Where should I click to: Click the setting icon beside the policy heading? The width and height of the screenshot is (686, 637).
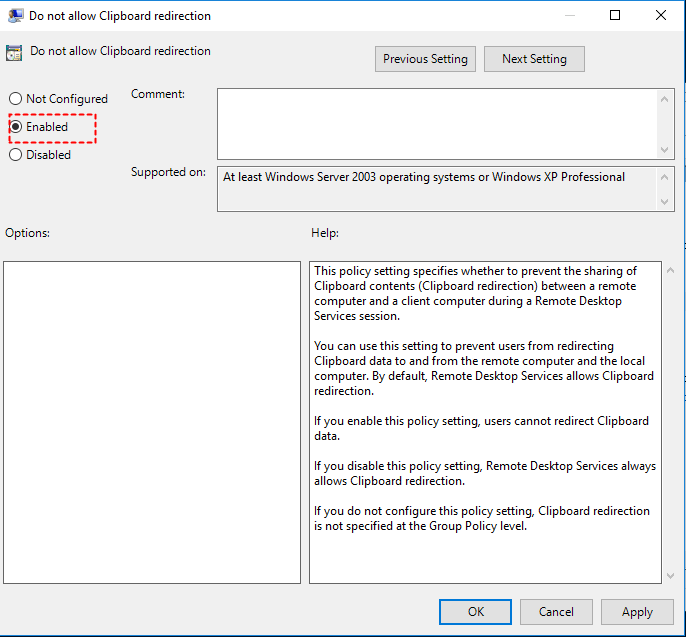coord(14,52)
